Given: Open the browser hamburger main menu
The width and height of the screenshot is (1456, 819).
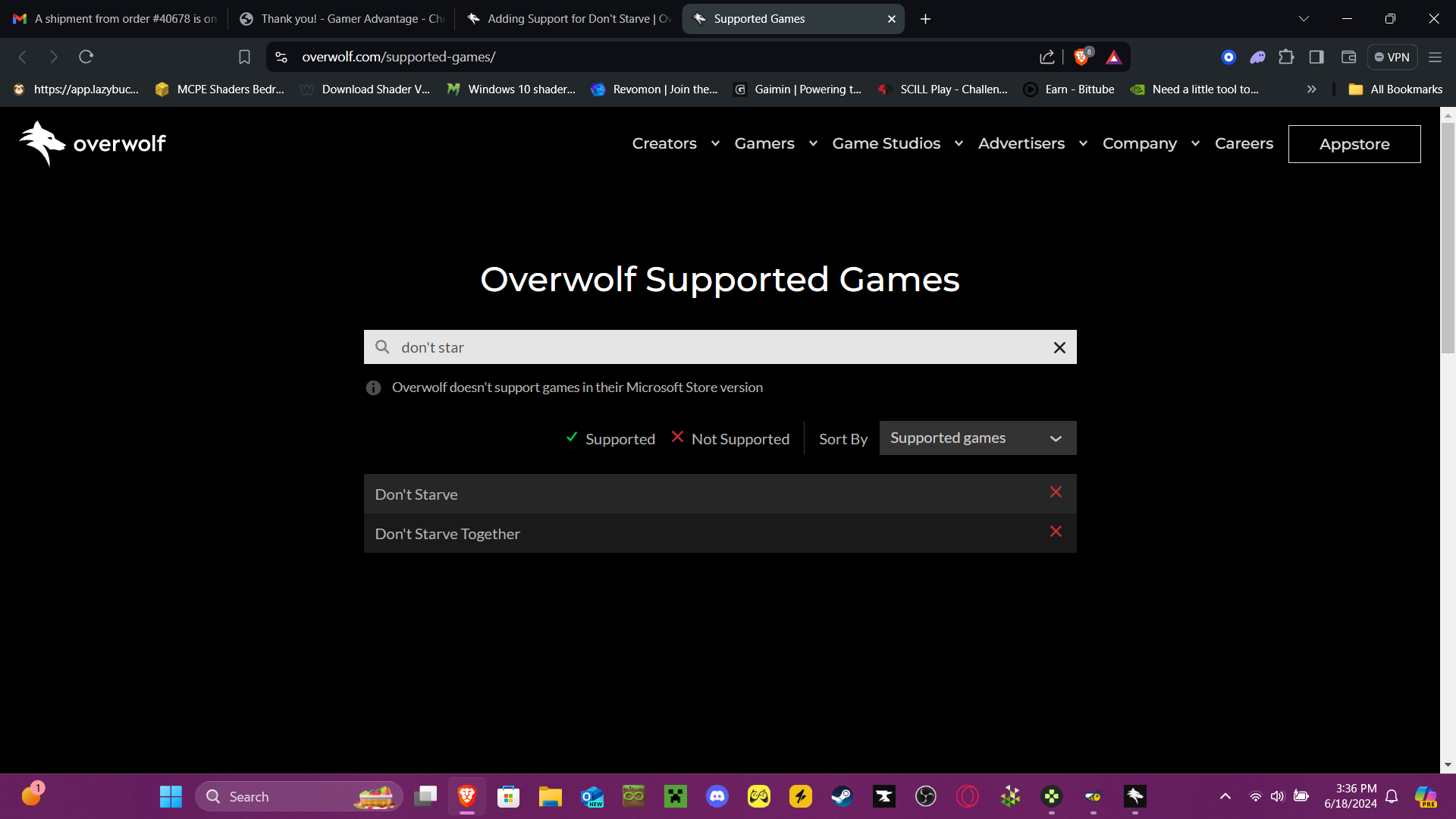Looking at the screenshot, I should click(1435, 57).
